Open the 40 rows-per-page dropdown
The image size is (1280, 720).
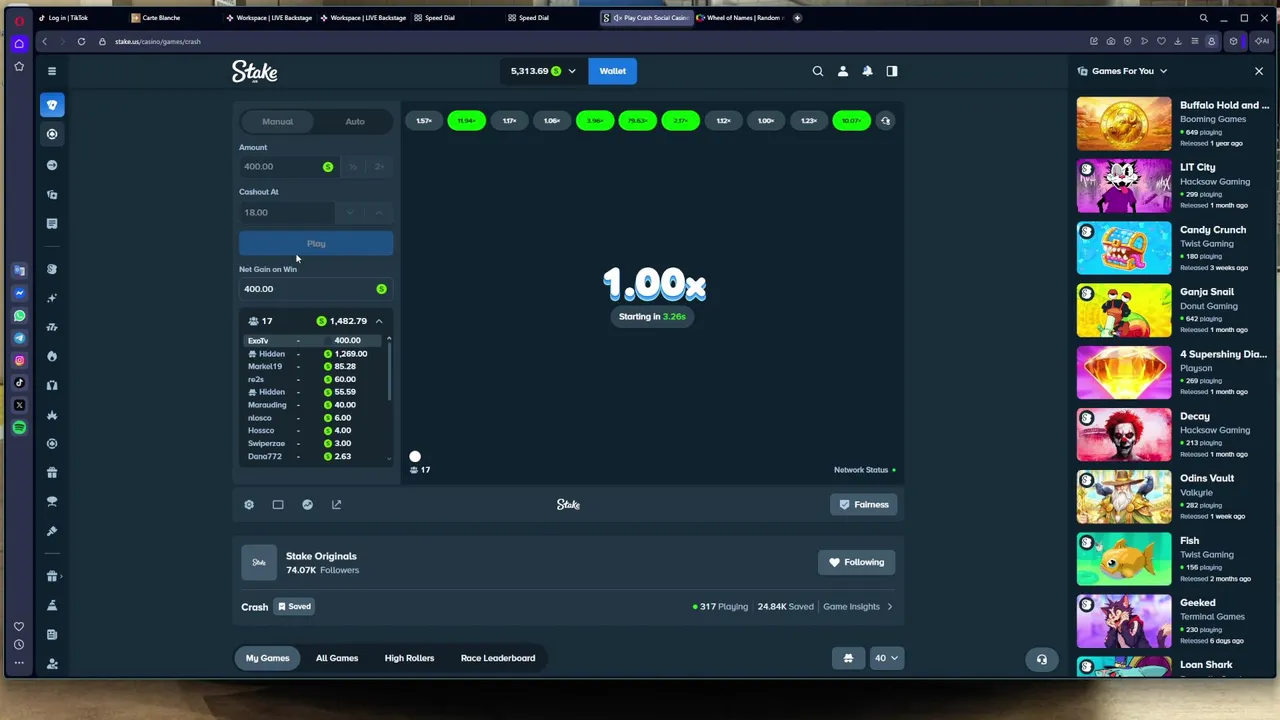tap(887, 658)
